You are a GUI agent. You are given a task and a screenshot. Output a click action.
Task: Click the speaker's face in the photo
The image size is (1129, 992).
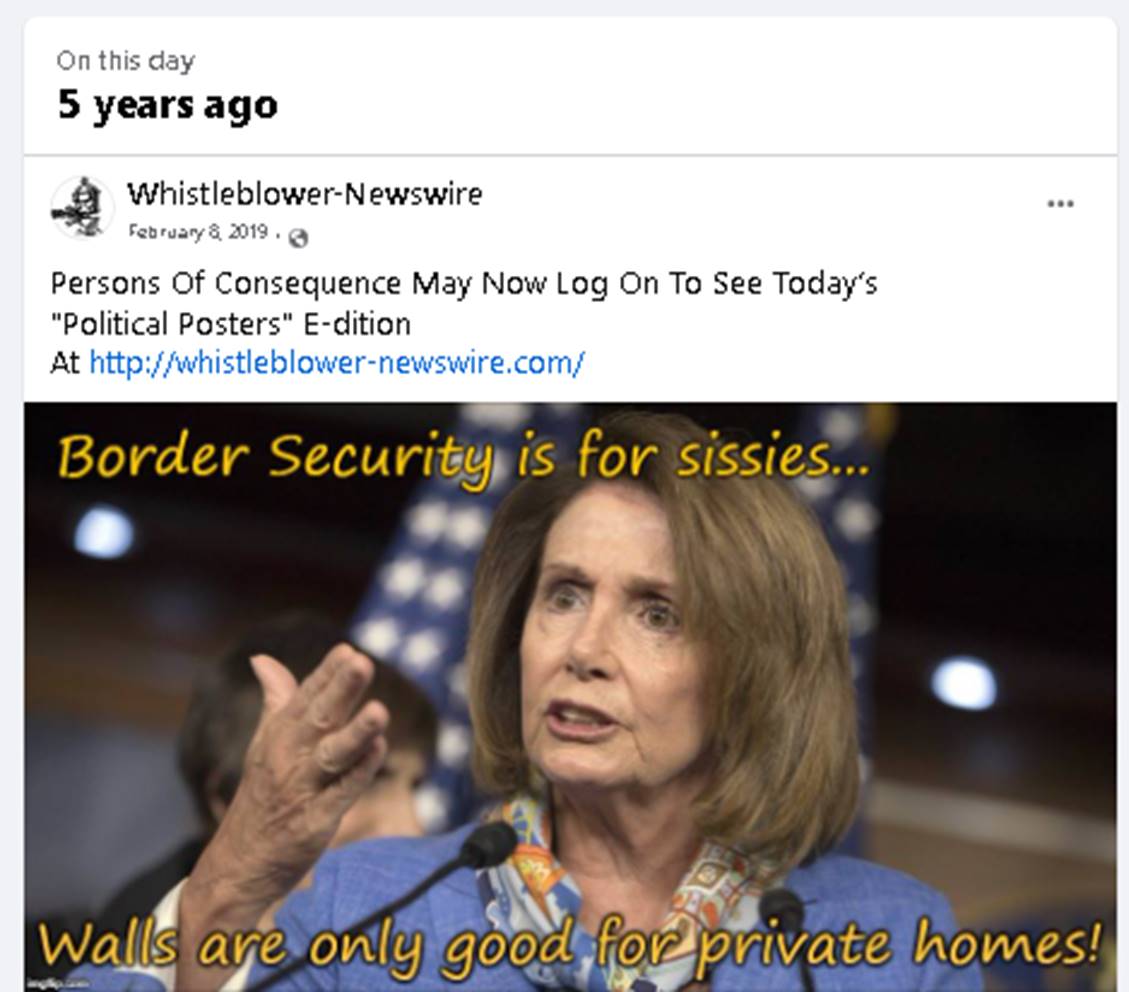[x=612, y=648]
